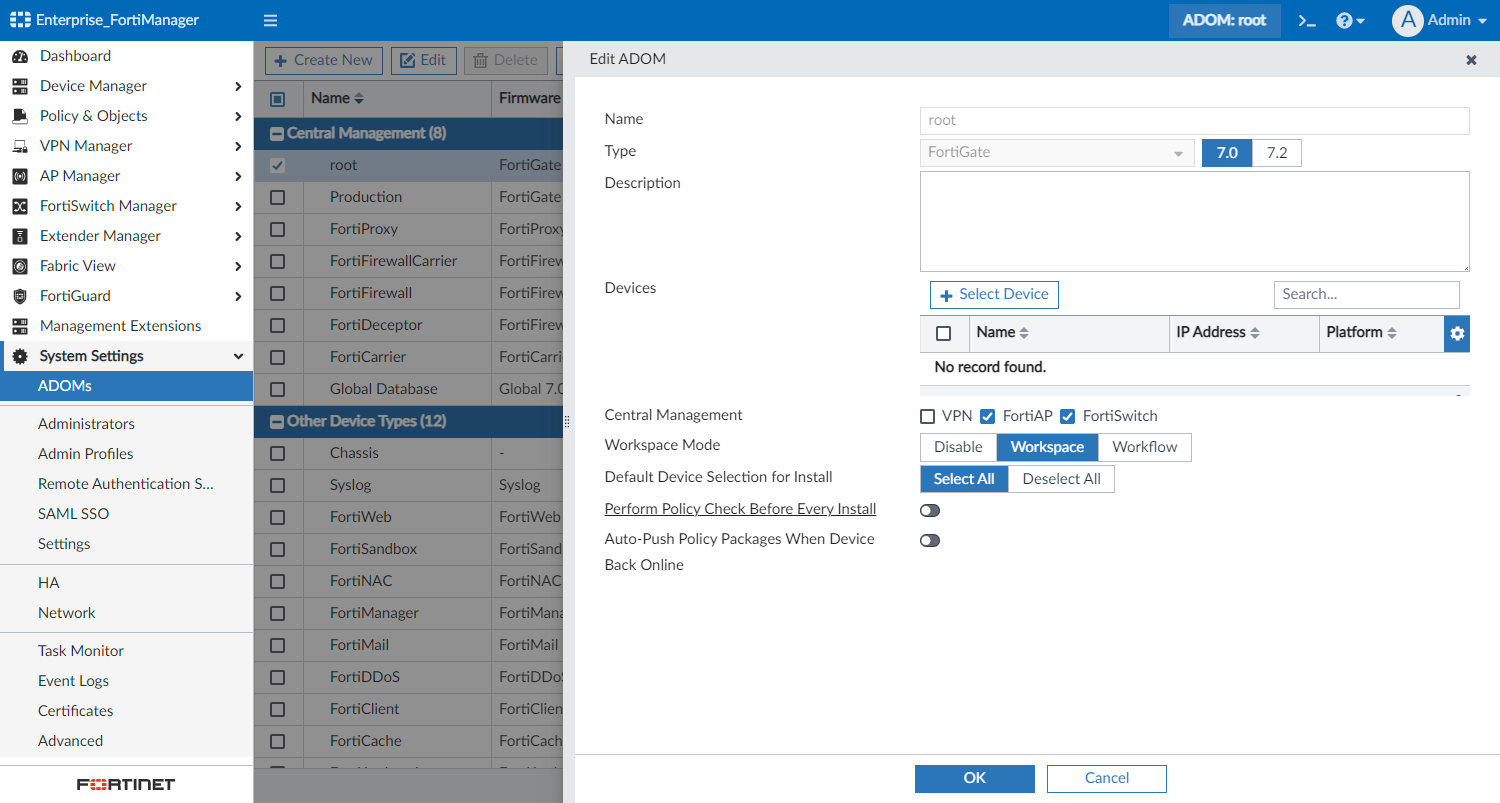Confirm with the OK button
The height and width of the screenshot is (803, 1500).
point(975,778)
